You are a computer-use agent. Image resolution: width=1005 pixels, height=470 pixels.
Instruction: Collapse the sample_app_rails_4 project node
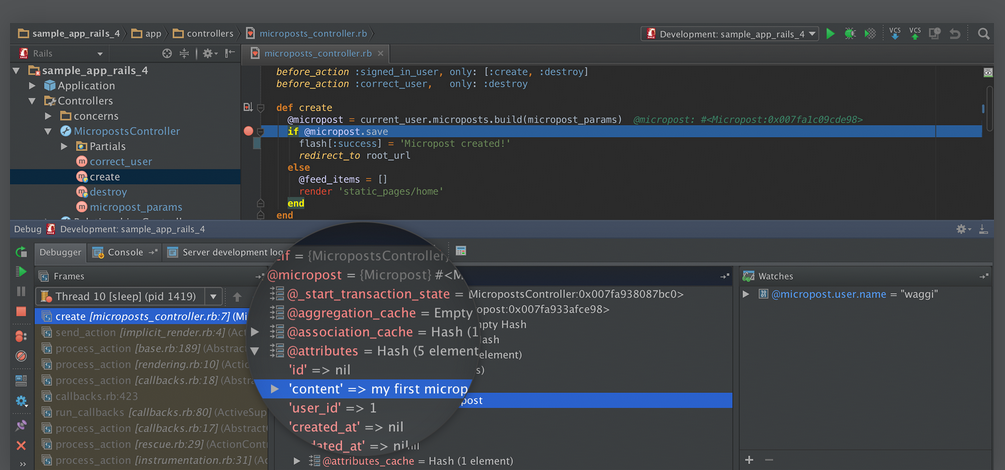[17, 71]
